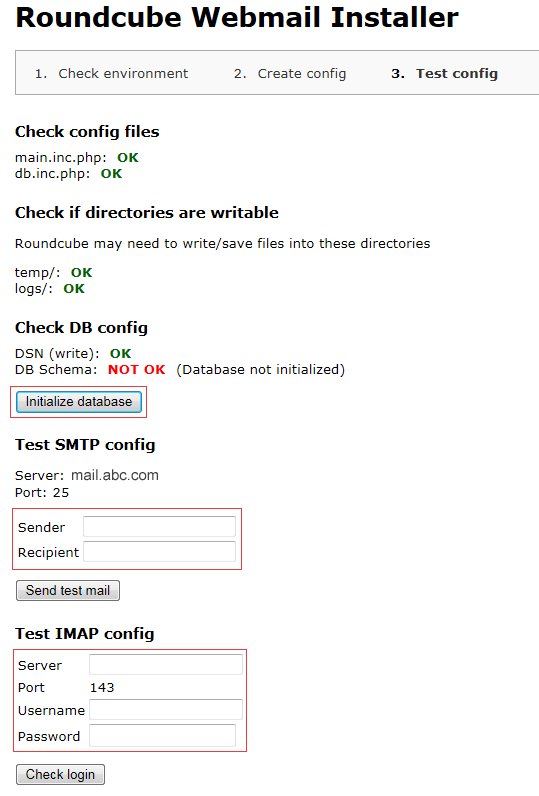
Task: Click the Check config files heading
Action: (x=87, y=131)
